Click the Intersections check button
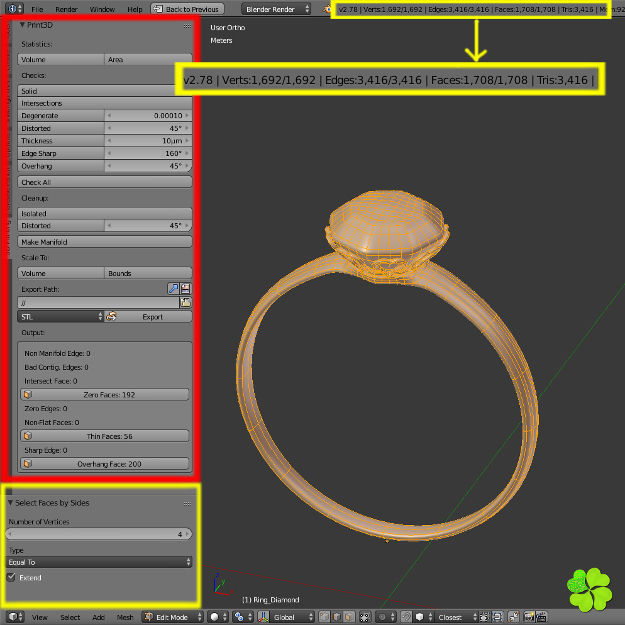 (105, 103)
